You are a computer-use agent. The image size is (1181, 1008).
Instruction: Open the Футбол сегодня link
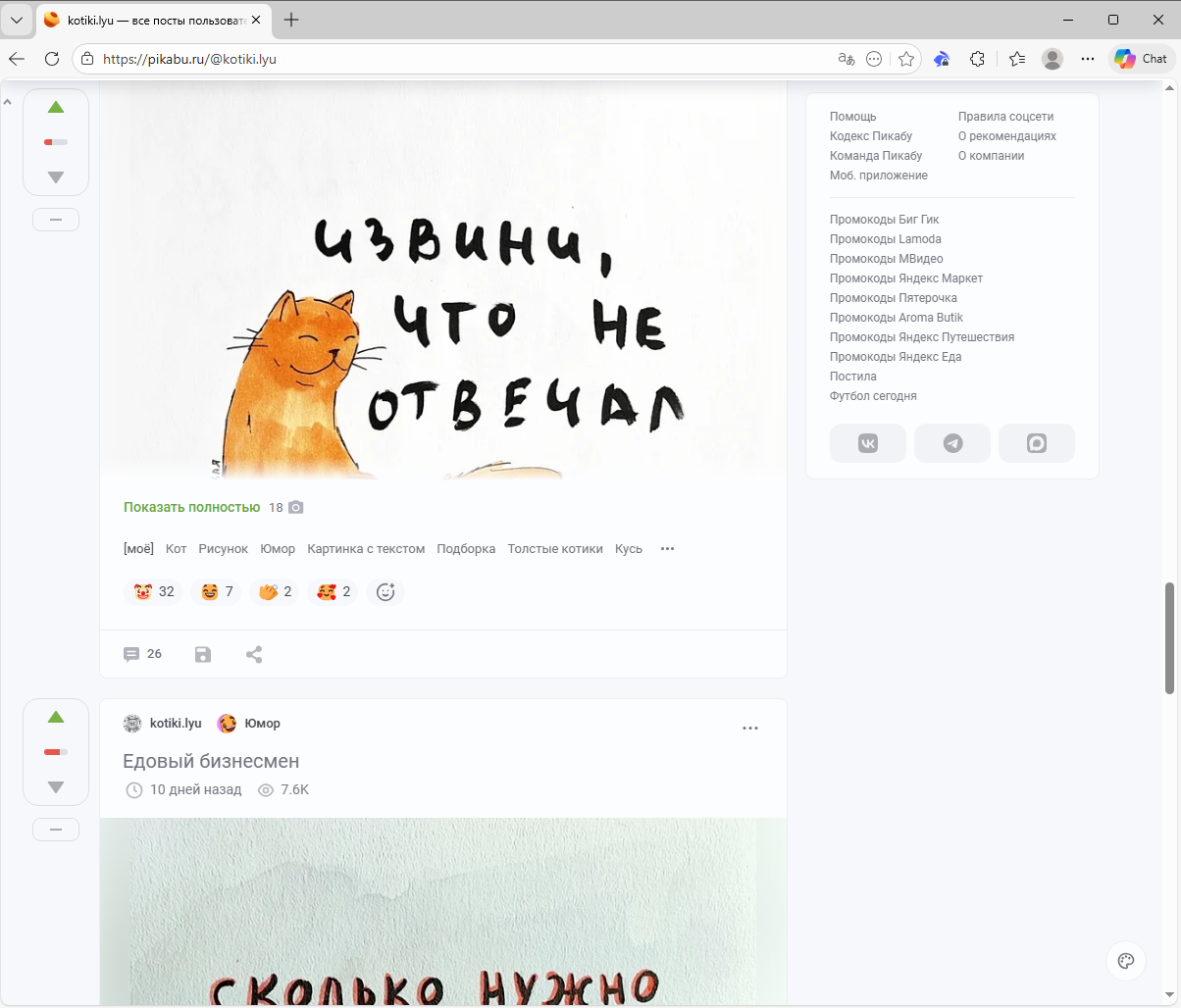coord(873,396)
